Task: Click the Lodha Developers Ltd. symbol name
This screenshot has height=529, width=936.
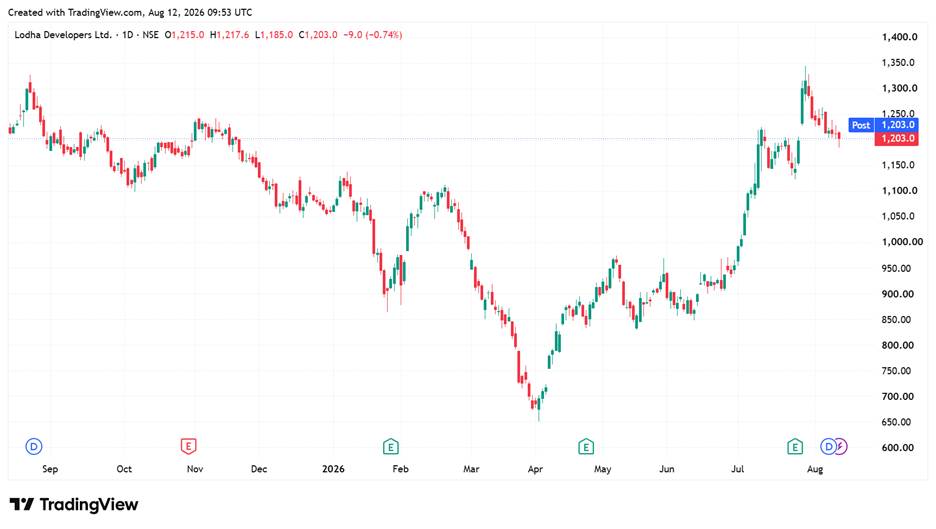Action: [63, 35]
